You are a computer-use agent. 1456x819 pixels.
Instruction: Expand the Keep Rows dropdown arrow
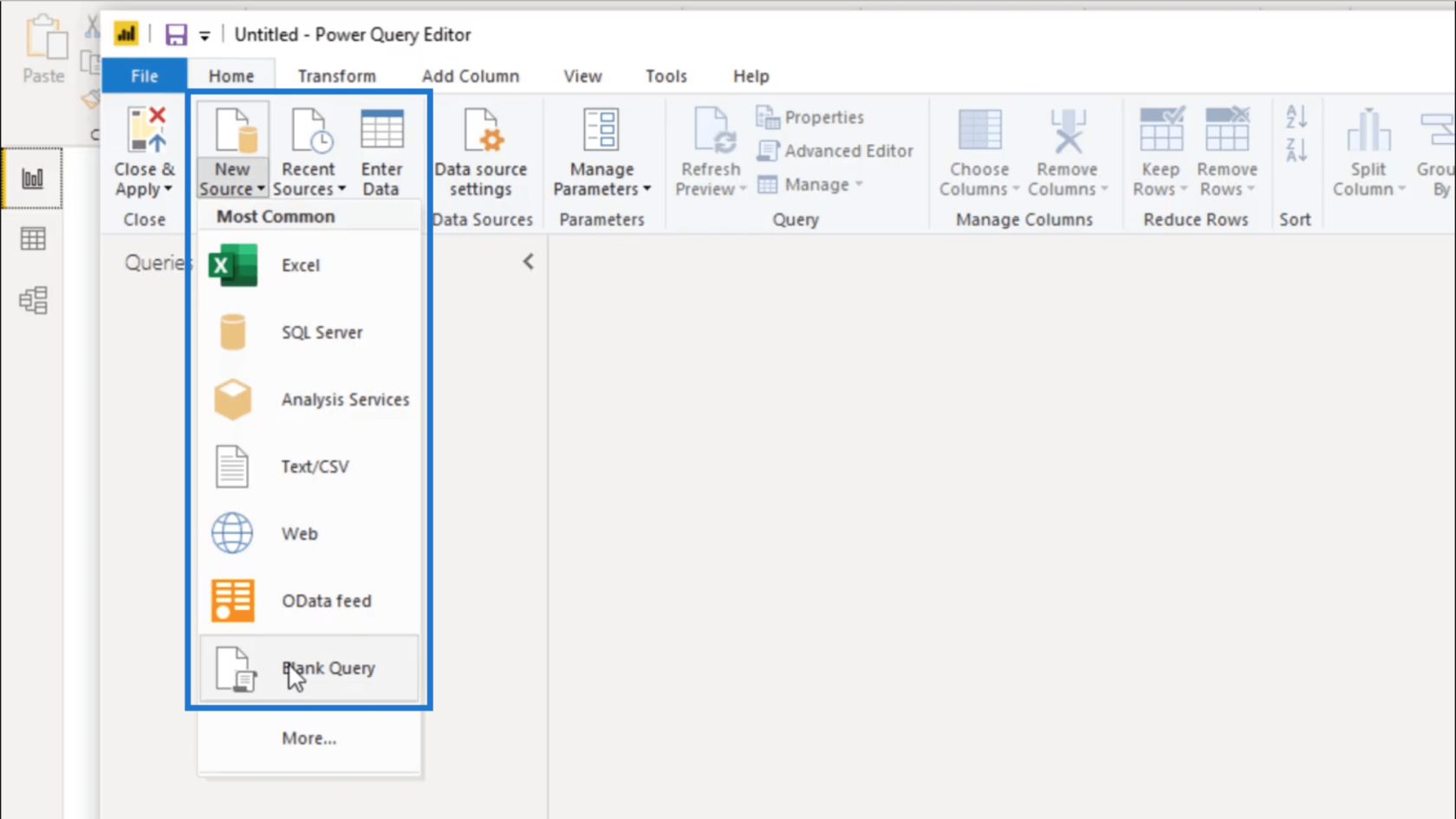click(x=1183, y=189)
